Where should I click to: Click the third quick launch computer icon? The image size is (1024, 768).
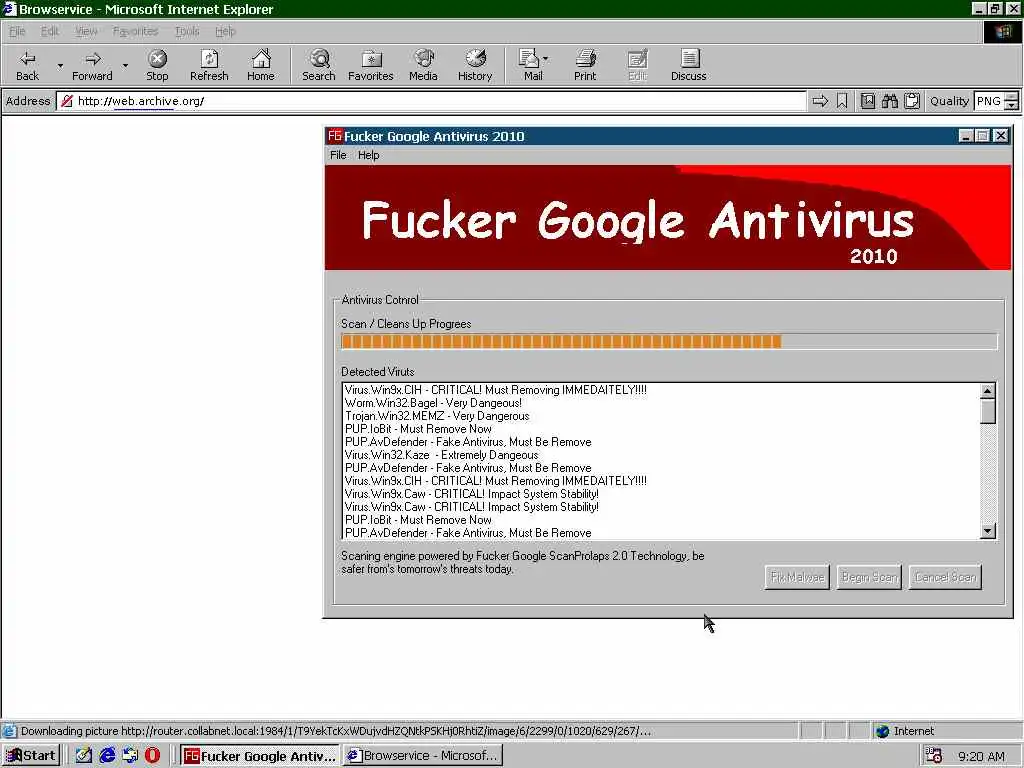130,756
